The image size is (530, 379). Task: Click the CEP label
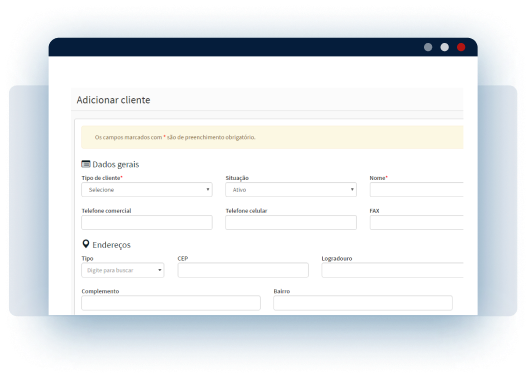click(x=183, y=258)
